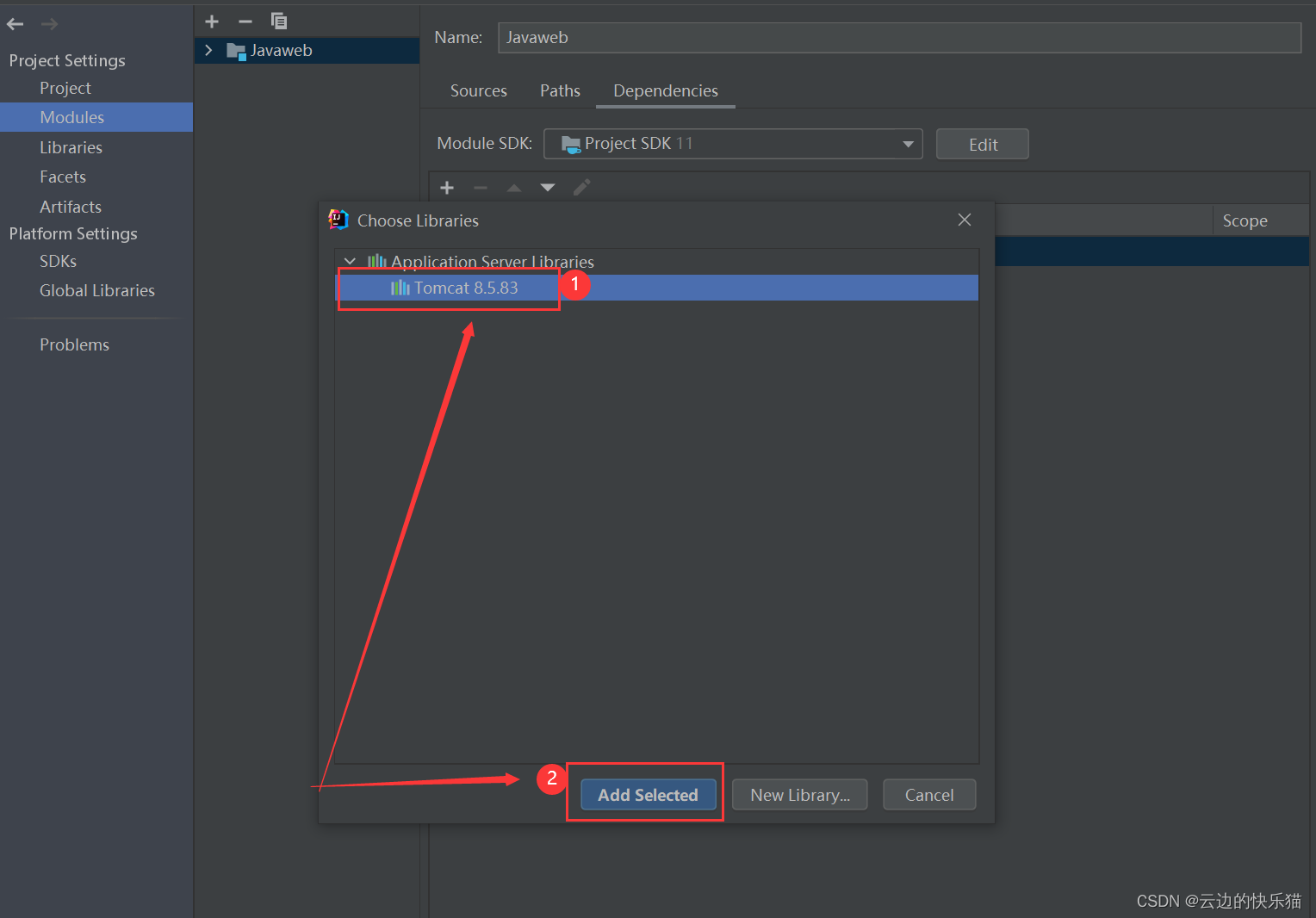
Task: Select the Javaweb module row
Action: coord(307,51)
